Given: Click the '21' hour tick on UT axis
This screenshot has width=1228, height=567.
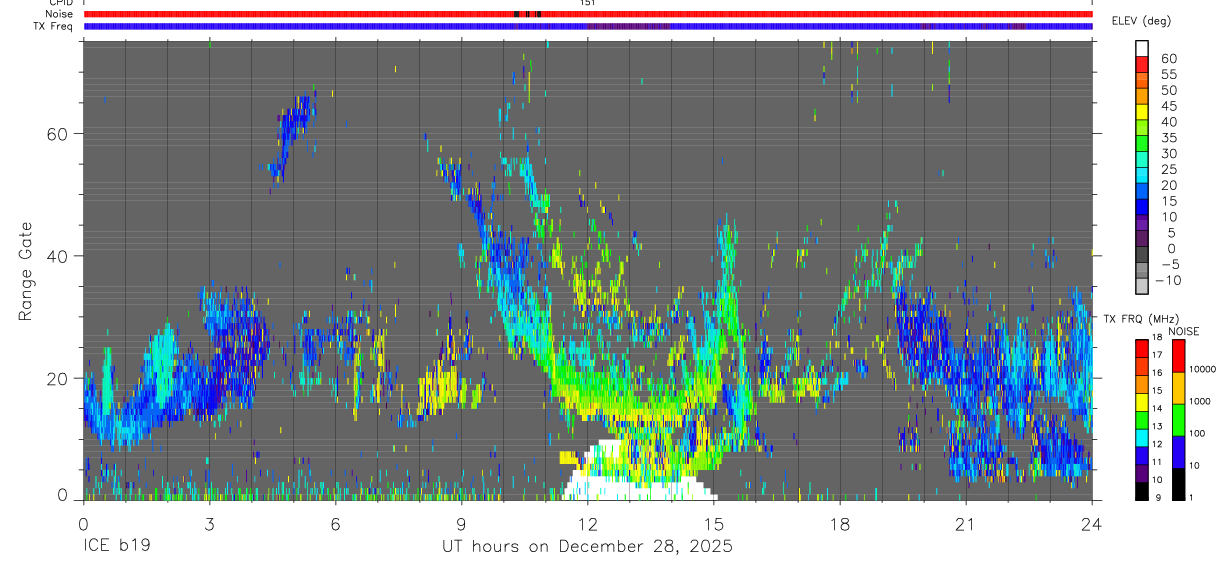Looking at the screenshot, I should click(965, 523).
